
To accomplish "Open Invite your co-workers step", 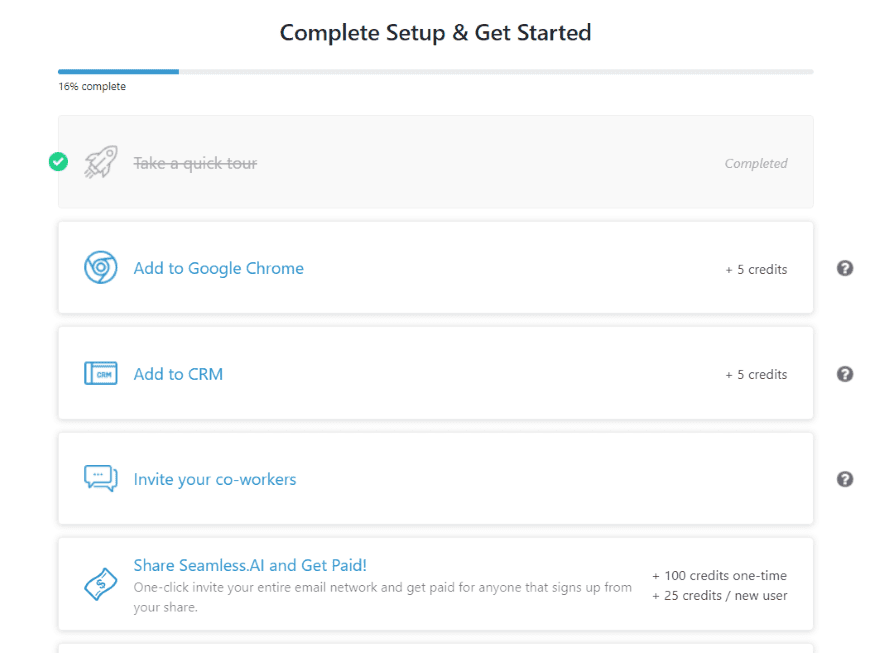I will click(214, 480).
